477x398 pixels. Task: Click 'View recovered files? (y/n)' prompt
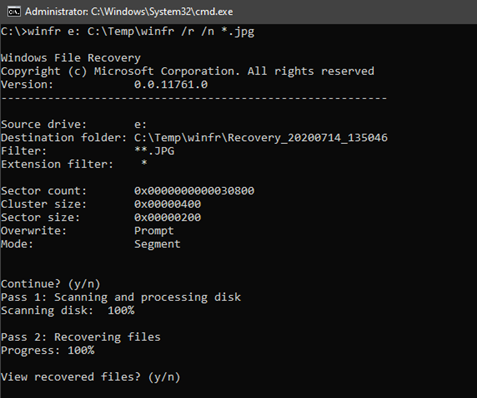click(91, 377)
